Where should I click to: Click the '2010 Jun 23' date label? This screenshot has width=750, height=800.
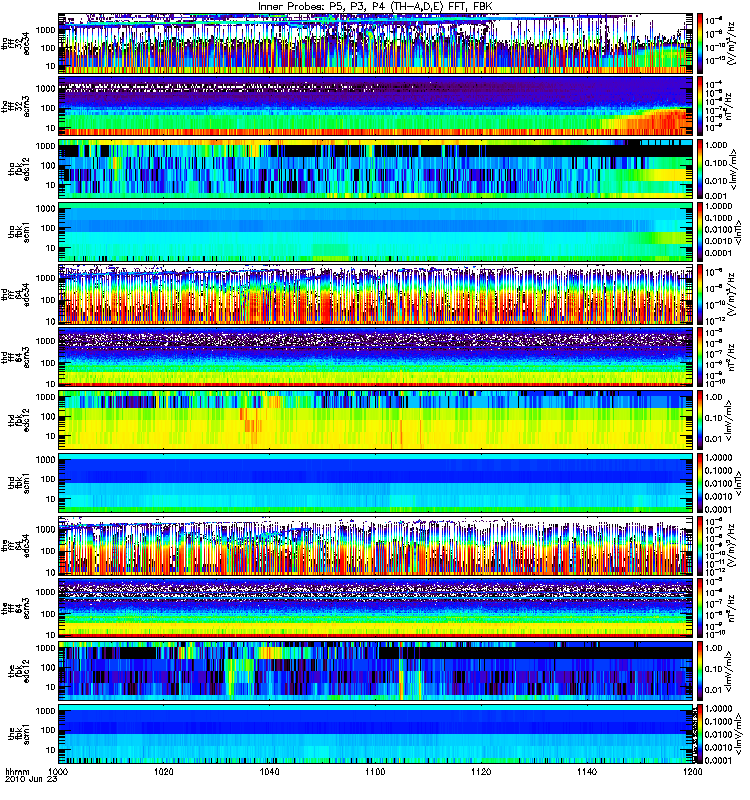point(31,780)
